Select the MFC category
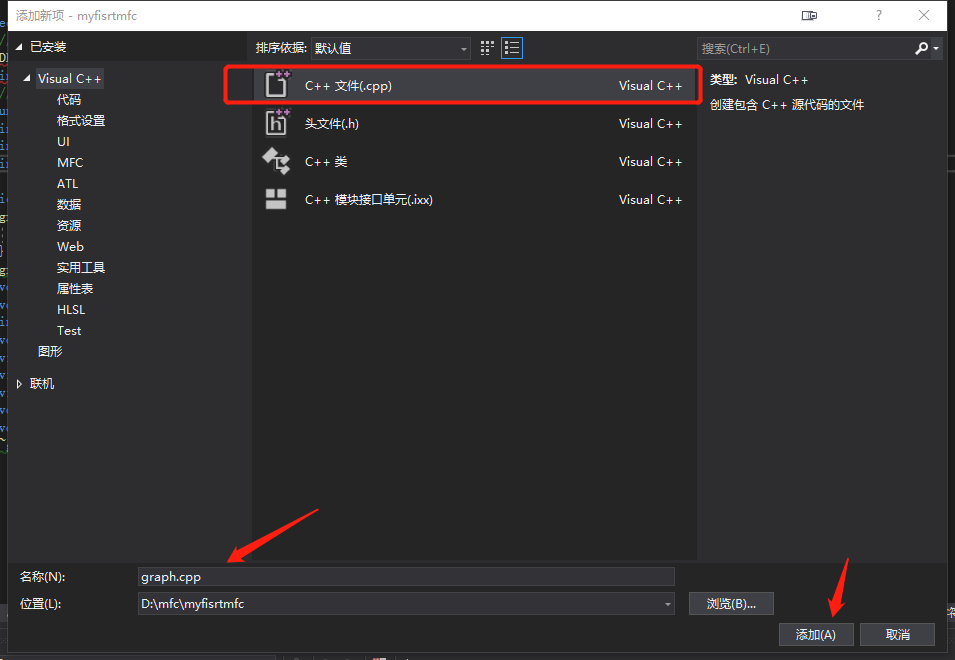The height and width of the screenshot is (660, 955). tap(69, 162)
